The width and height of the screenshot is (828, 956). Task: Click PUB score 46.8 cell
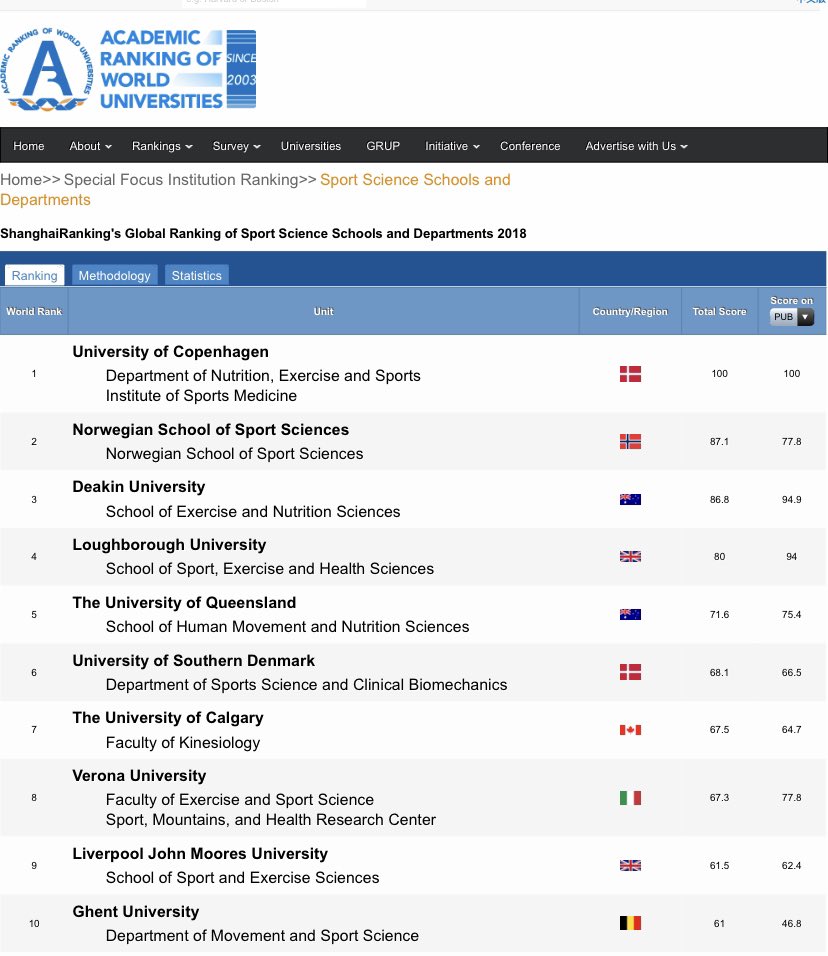(x=791, y=923)
